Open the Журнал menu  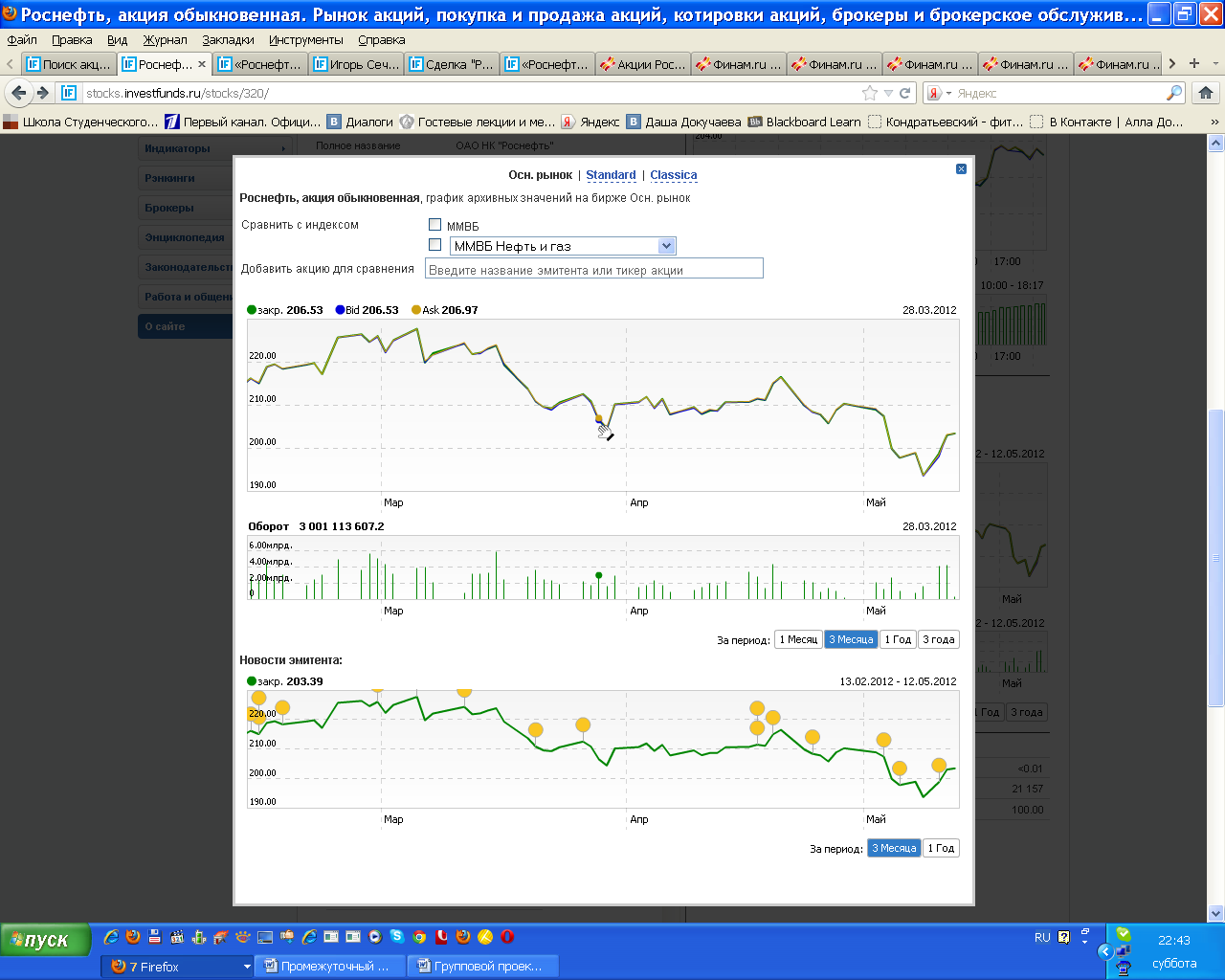point(165,39)
